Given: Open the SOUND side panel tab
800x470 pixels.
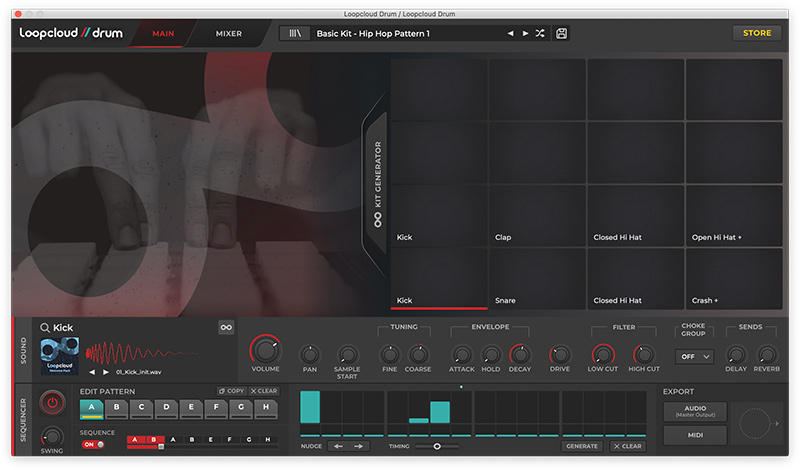Looking at the screenshot, I should tap(23, 350).
